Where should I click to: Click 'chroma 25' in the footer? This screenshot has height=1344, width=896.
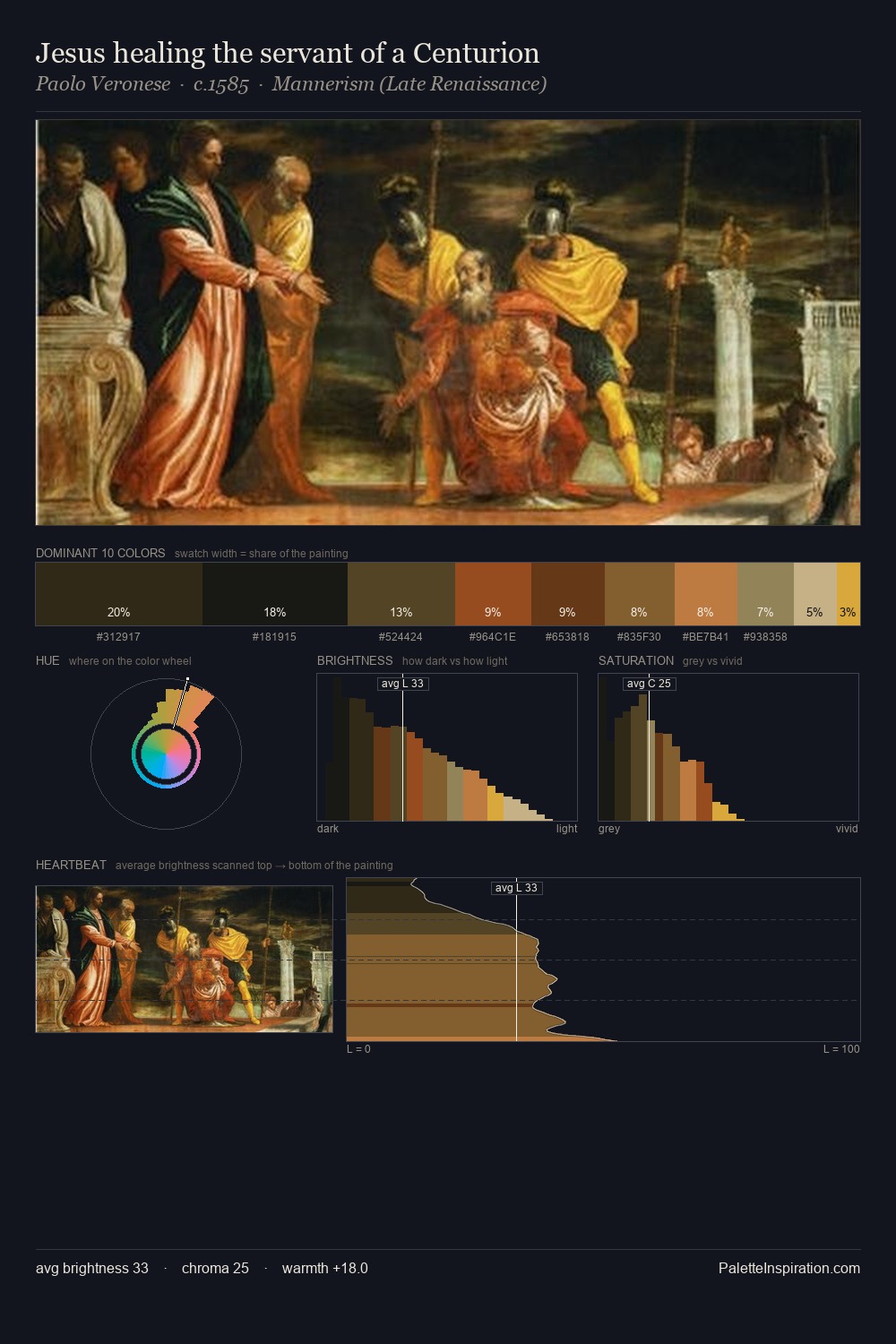[215, 1268]
